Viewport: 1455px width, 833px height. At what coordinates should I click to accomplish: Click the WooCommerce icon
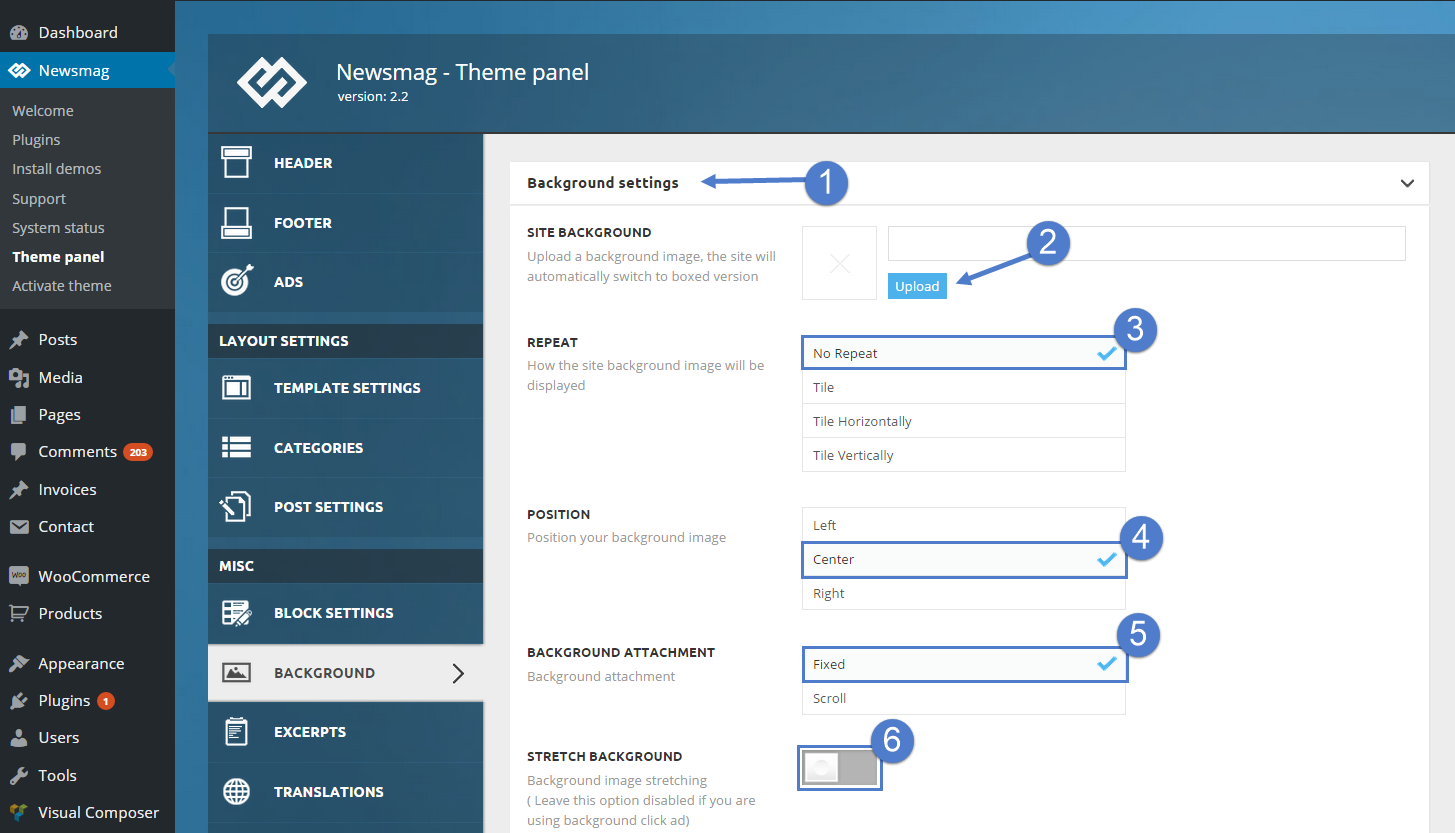click(18, 576)
